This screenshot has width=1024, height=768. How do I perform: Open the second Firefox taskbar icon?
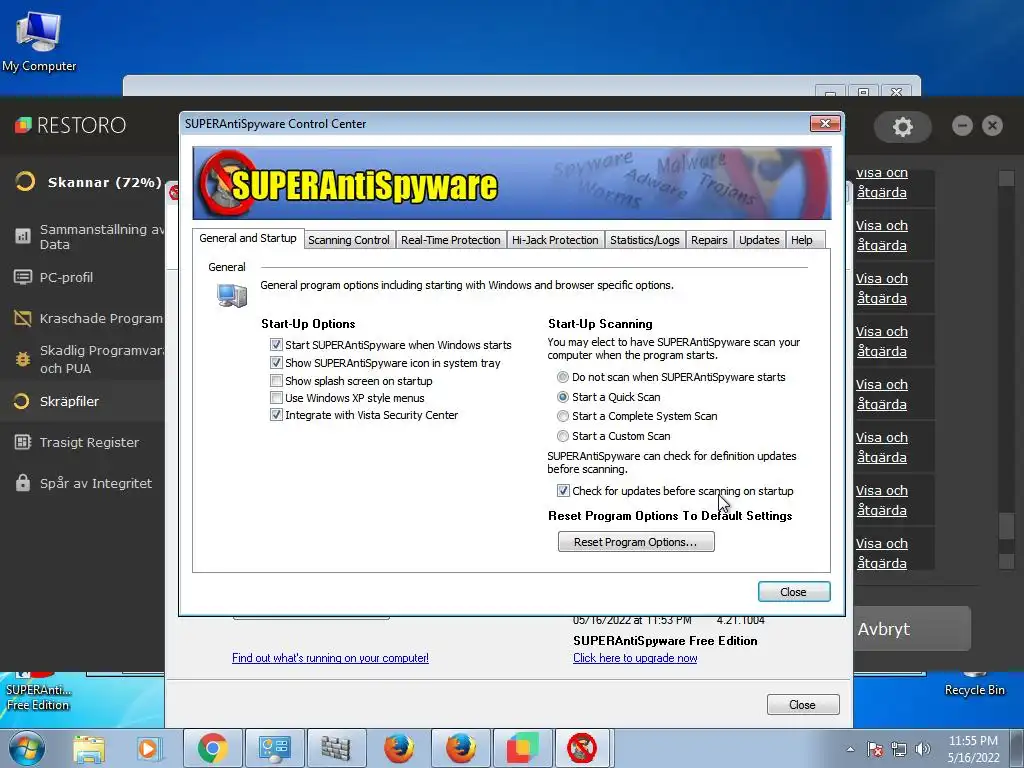coord(460,748)
